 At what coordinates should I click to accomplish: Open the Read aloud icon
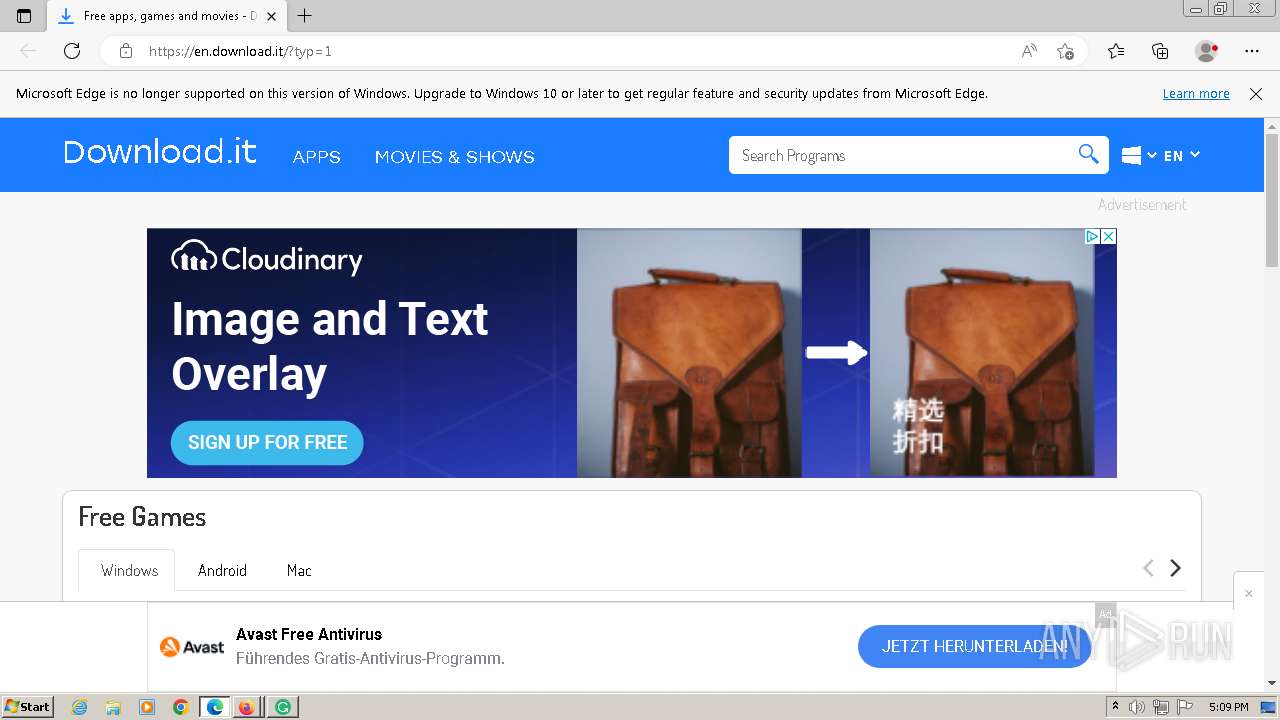pos(1029,51)
